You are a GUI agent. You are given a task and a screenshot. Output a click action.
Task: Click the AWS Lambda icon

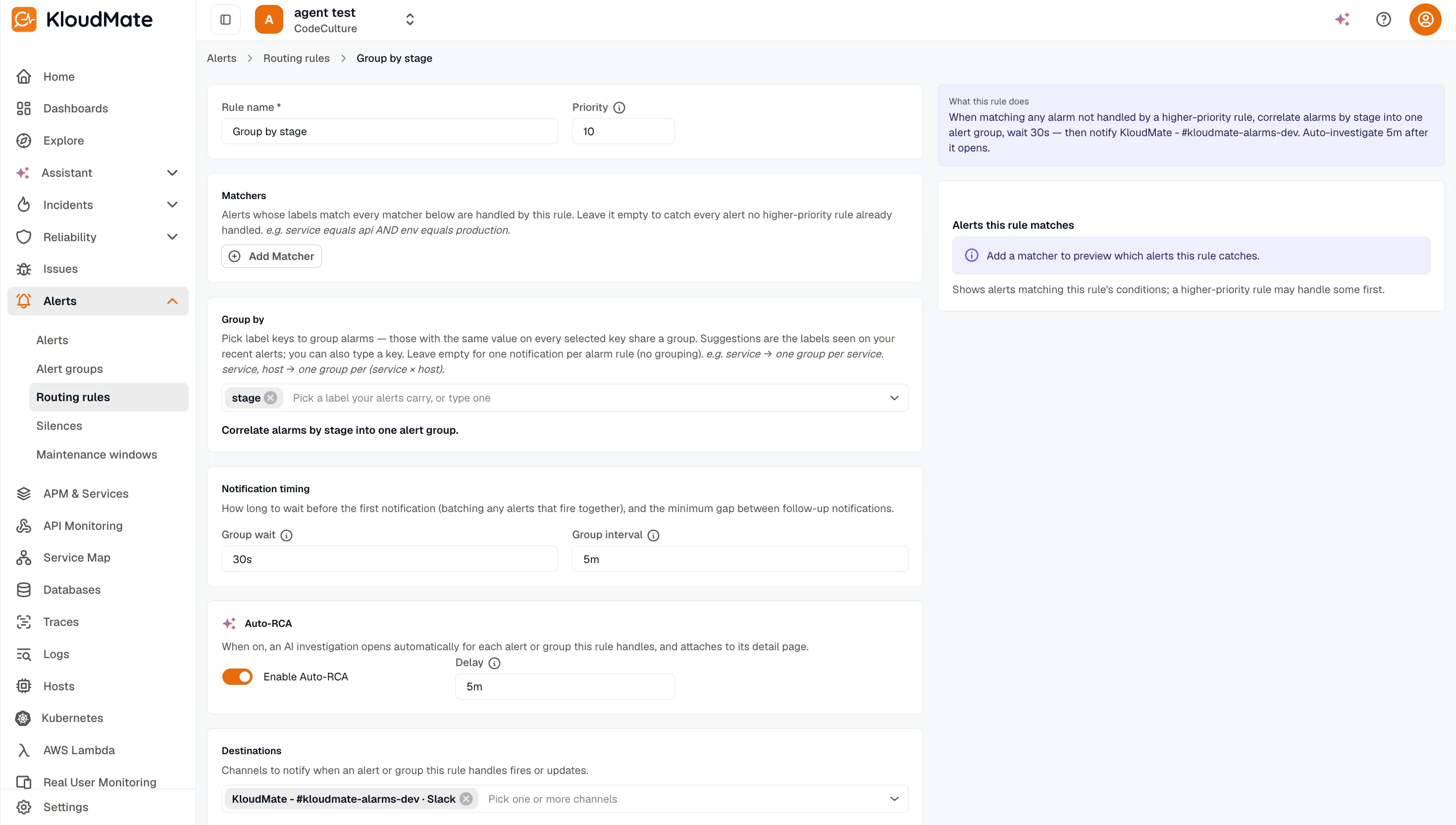[x=24, y=750]
